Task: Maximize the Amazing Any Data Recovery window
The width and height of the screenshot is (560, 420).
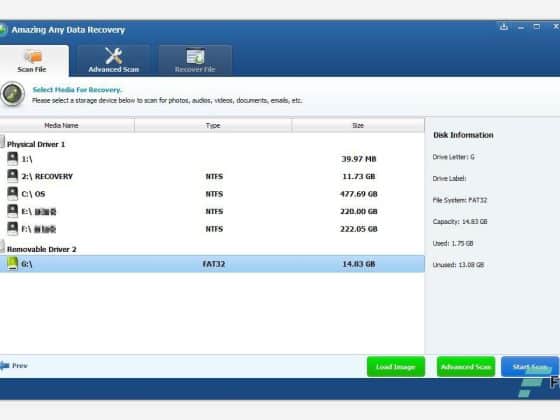Action: pos(537,27)
